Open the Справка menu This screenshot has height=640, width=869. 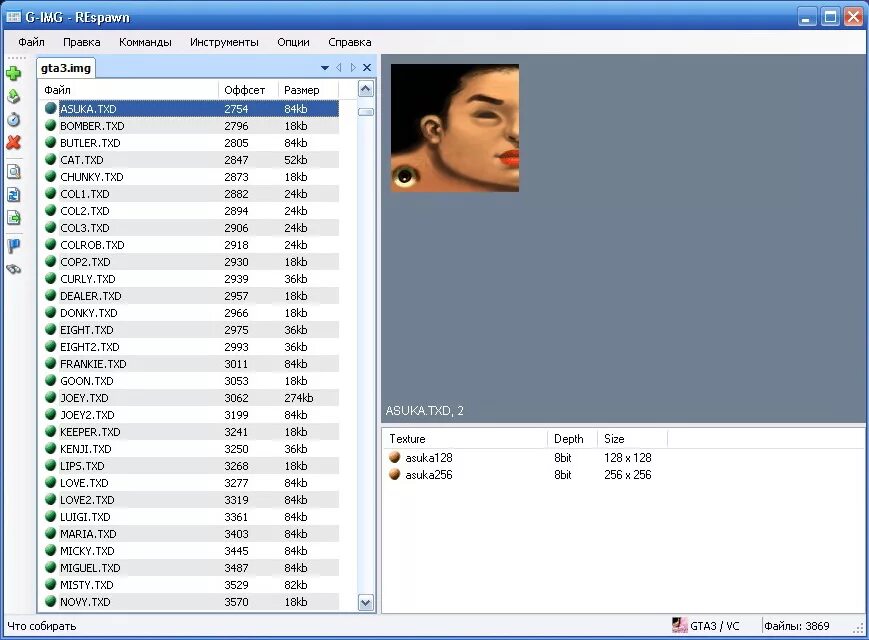[x=350, y=42]
